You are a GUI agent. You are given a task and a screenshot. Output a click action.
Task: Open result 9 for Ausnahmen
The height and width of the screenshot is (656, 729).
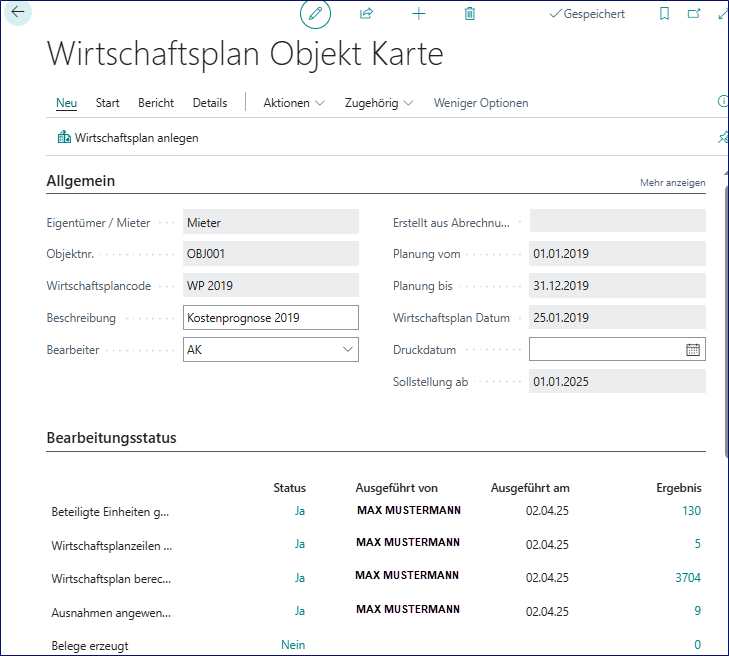(697, 611)
